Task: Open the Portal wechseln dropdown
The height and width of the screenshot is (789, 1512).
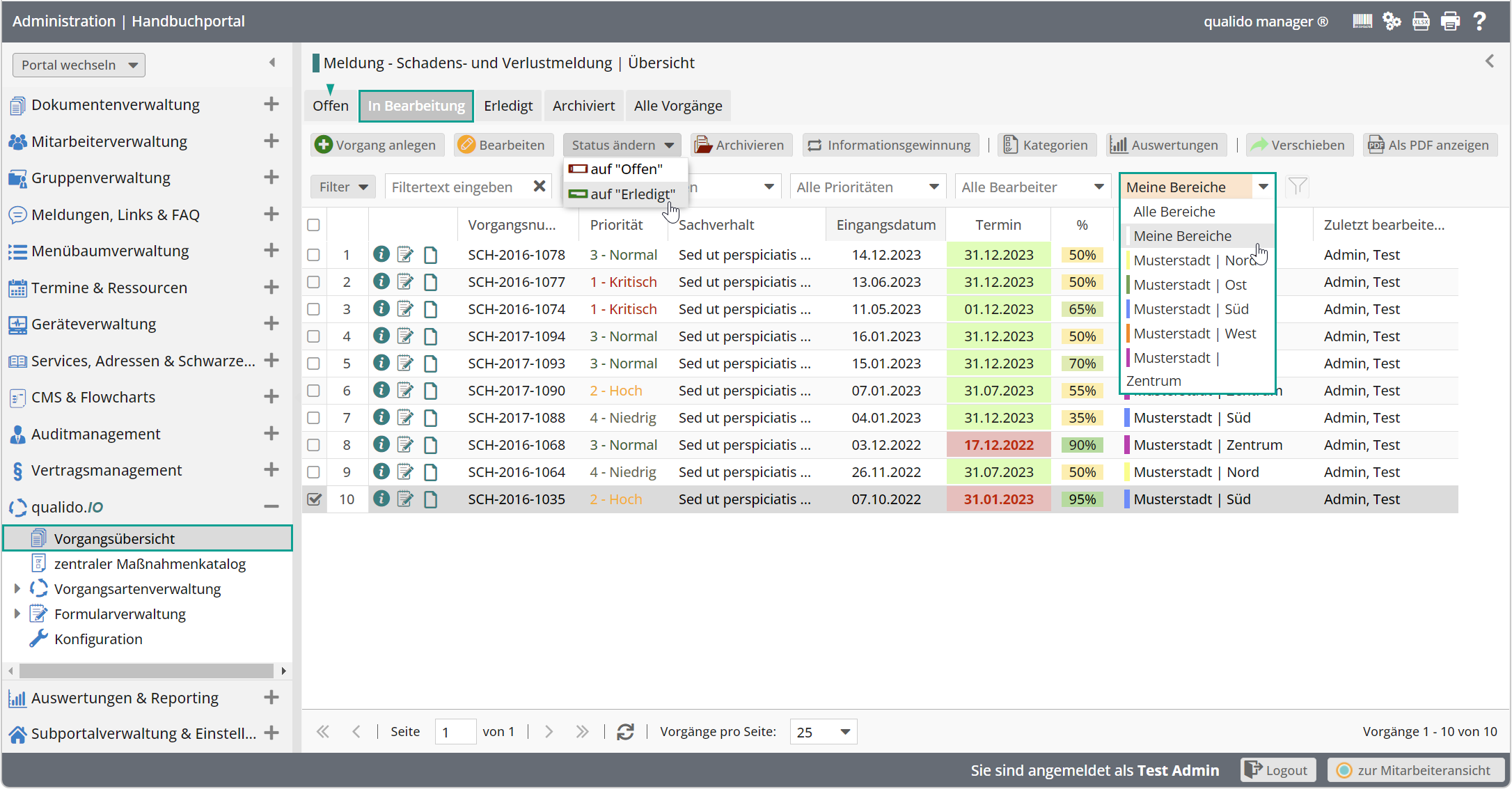Action: [x=79, y=65]
